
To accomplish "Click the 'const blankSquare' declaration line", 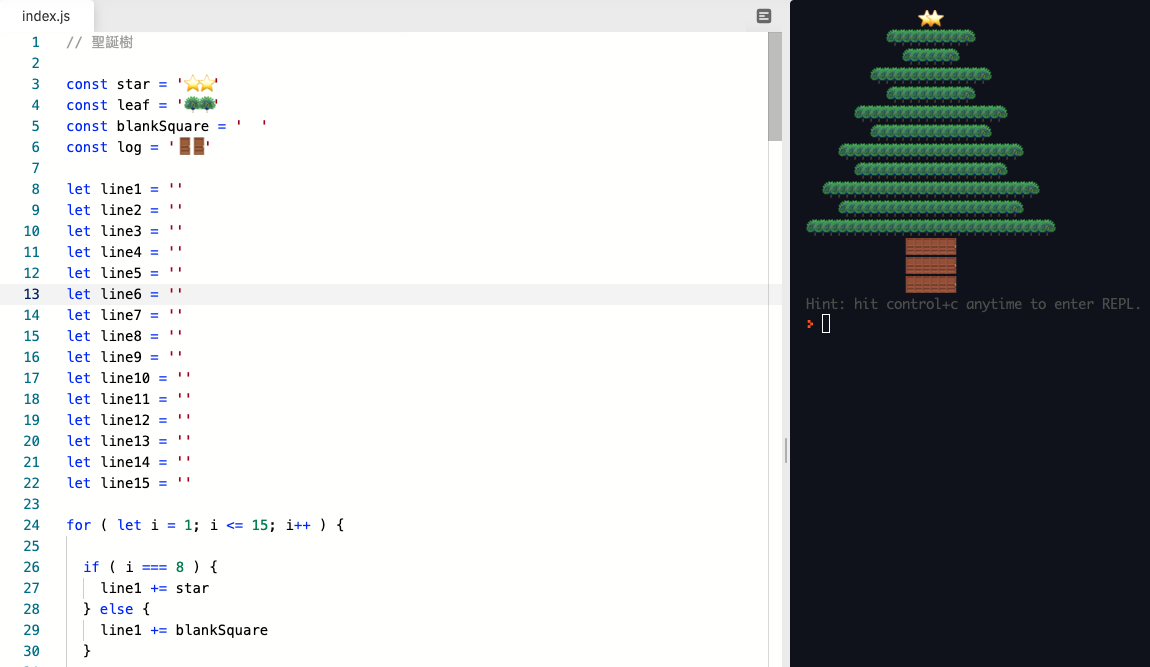I will tap(150, 126).
